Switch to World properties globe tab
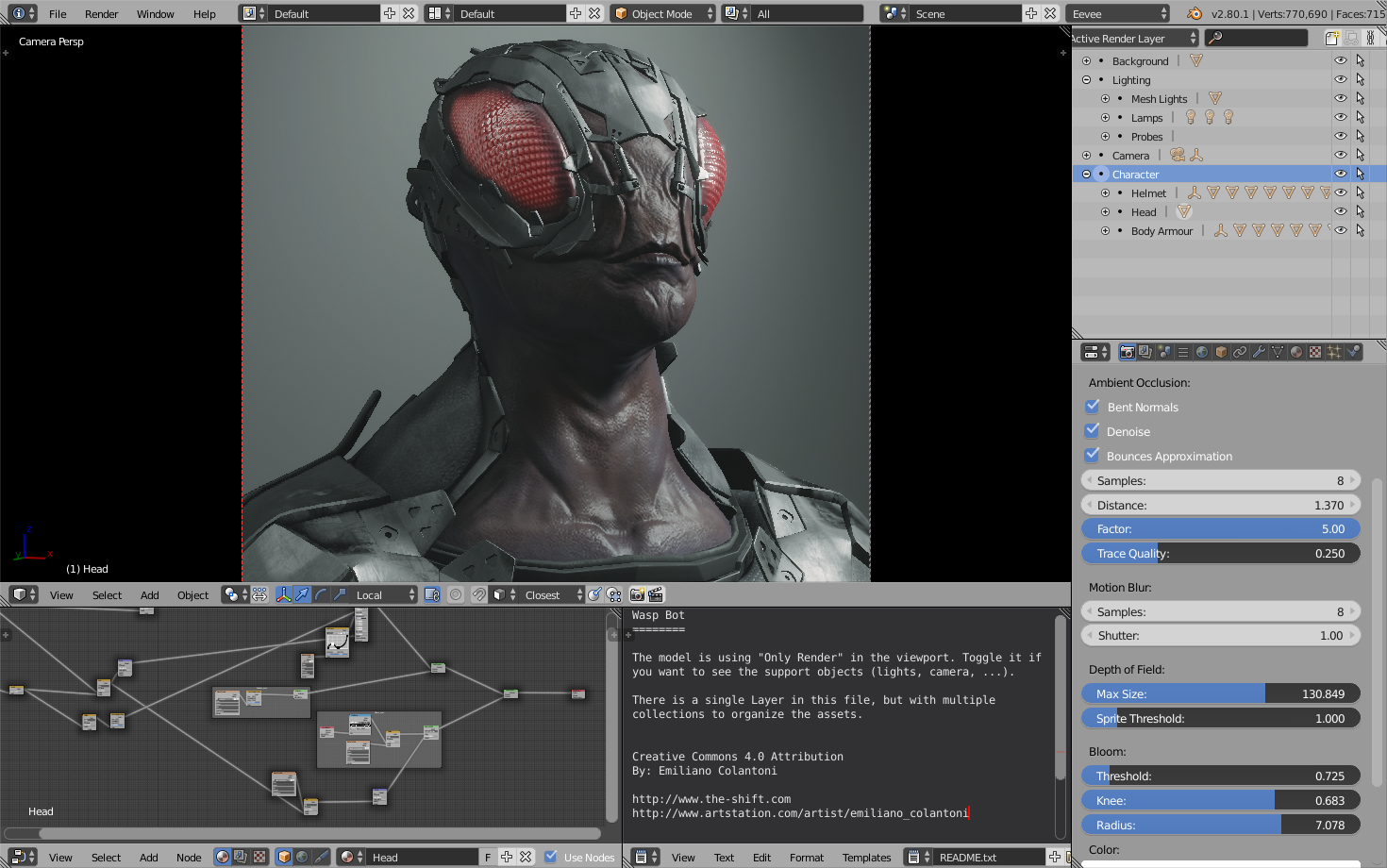The width and height of the screenshot is (1387, 868). coord(1202,351)
